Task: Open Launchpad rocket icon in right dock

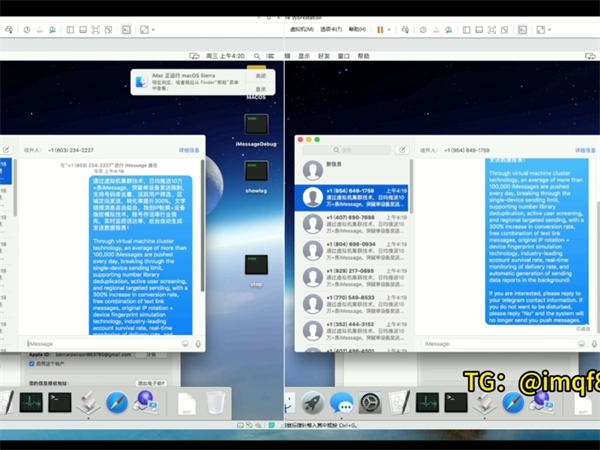Action: coord(313,403)
